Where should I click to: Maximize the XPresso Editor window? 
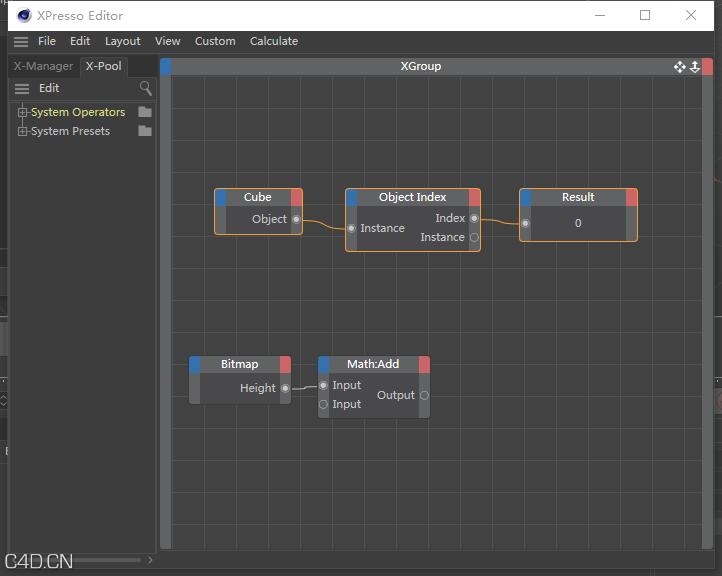click(x=645, y=15)
